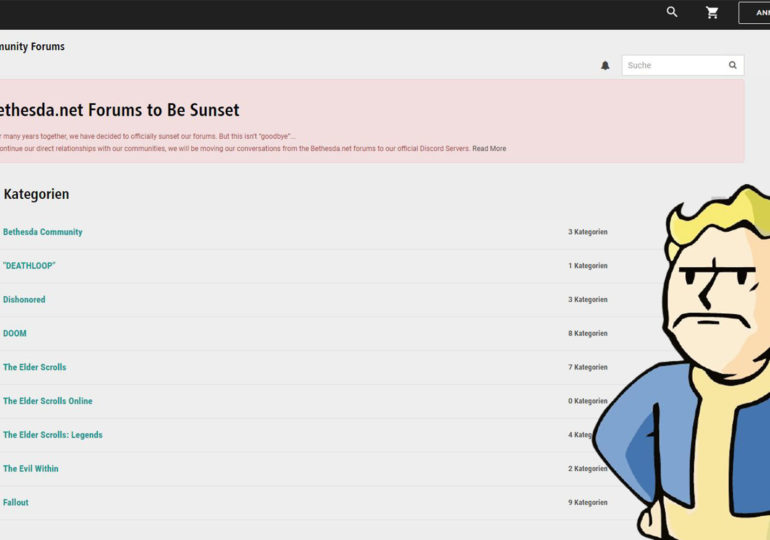Open the DOOM category
Viewport: 770px width, 540px height.
15,333
